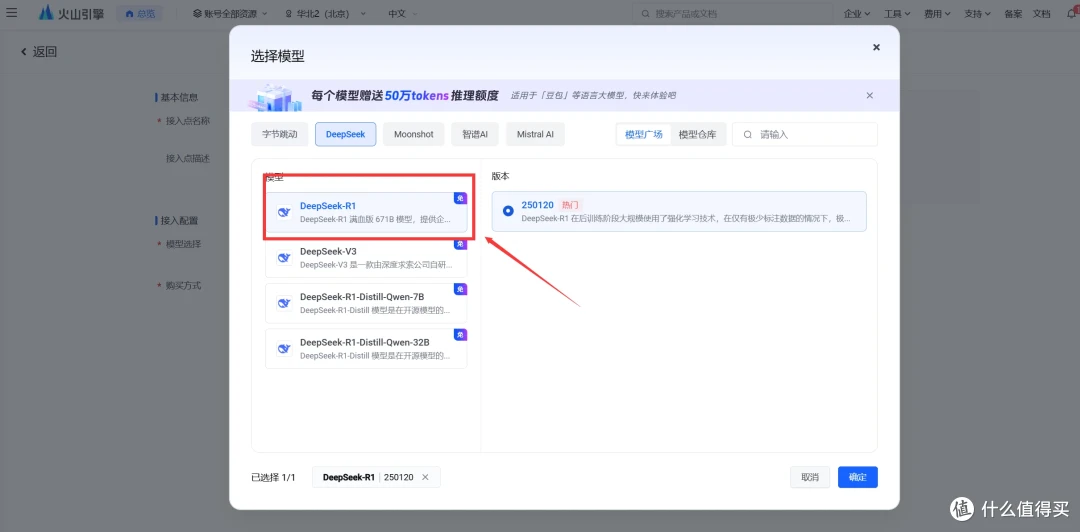The width and height of the screenshot is (1080, 532).
Task: Expand the 账号全部资源 dropdown
Action: pyautogui.click(x=229, y=13)
